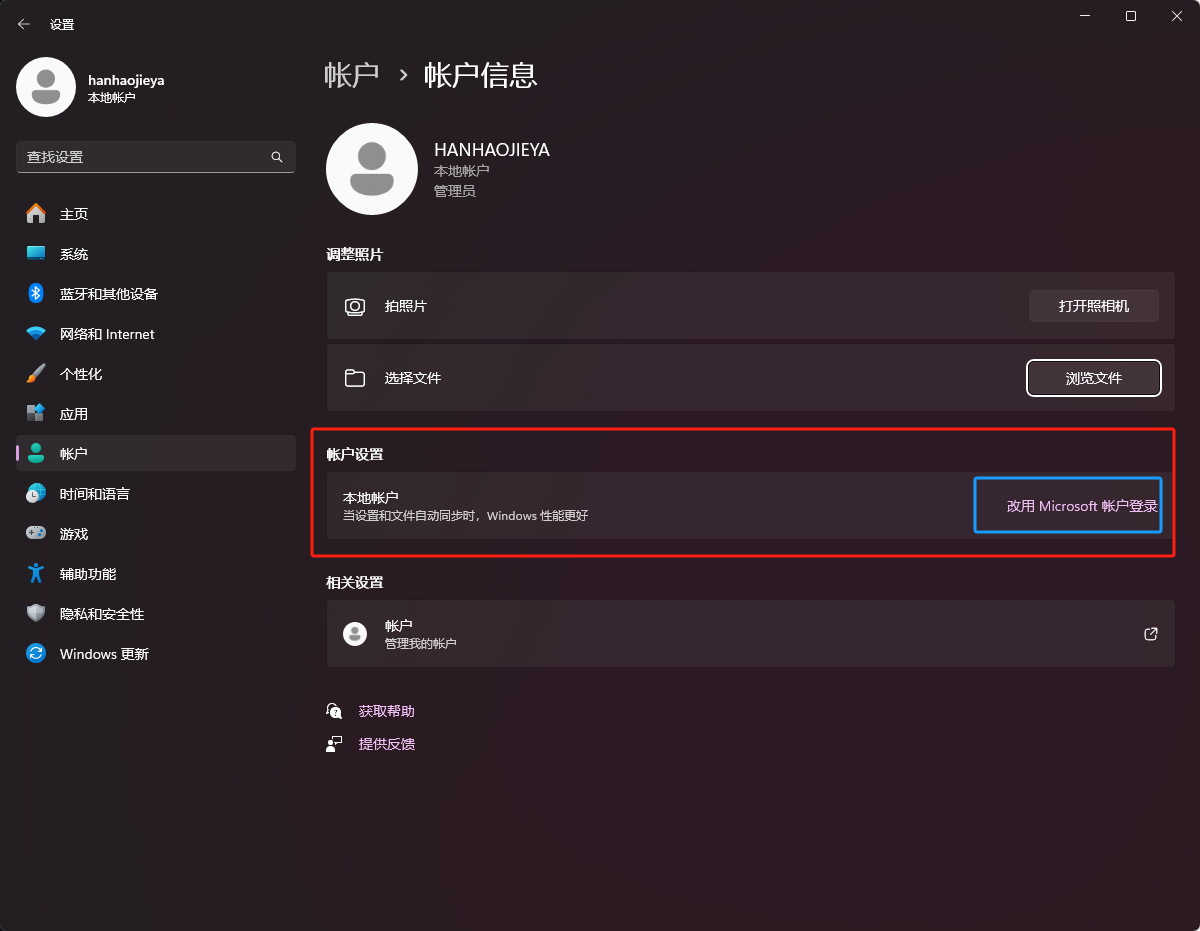Open the 获取帮助 link
This screenshot has height=931, width=1200.
click(387, 711)
